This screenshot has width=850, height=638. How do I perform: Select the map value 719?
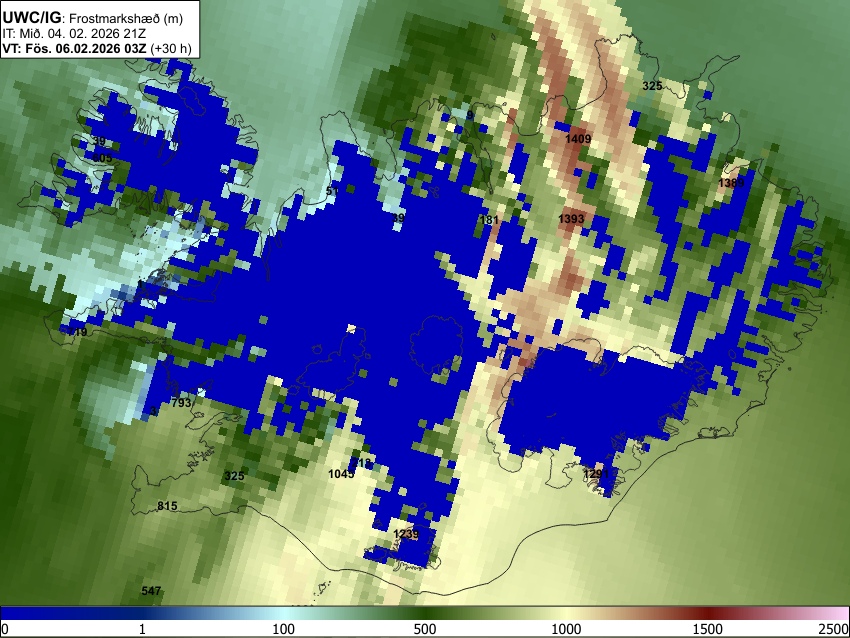(x=77, y=332)
